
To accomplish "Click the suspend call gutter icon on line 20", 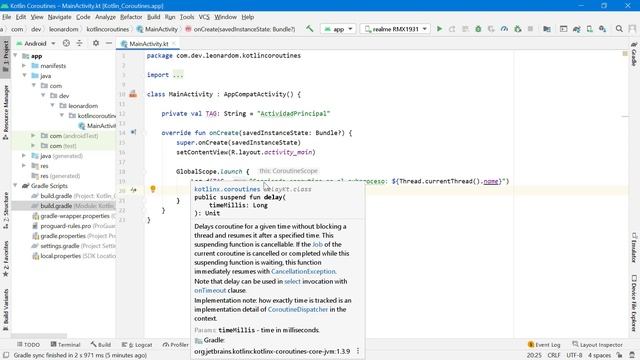I will click(x=133, y=190).
